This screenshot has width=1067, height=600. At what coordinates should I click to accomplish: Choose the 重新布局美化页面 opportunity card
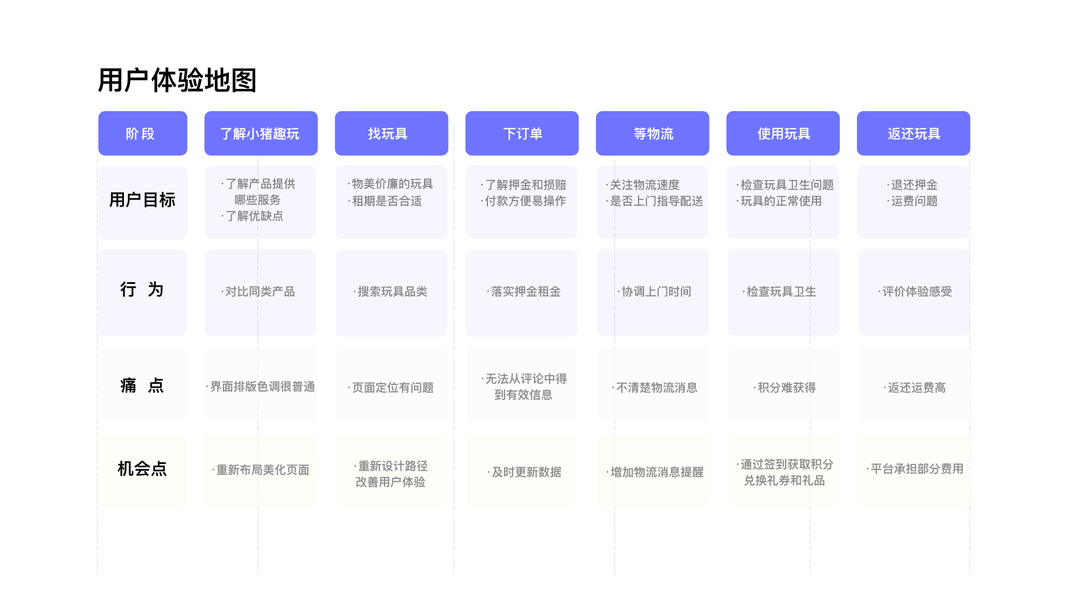point(261,469)
